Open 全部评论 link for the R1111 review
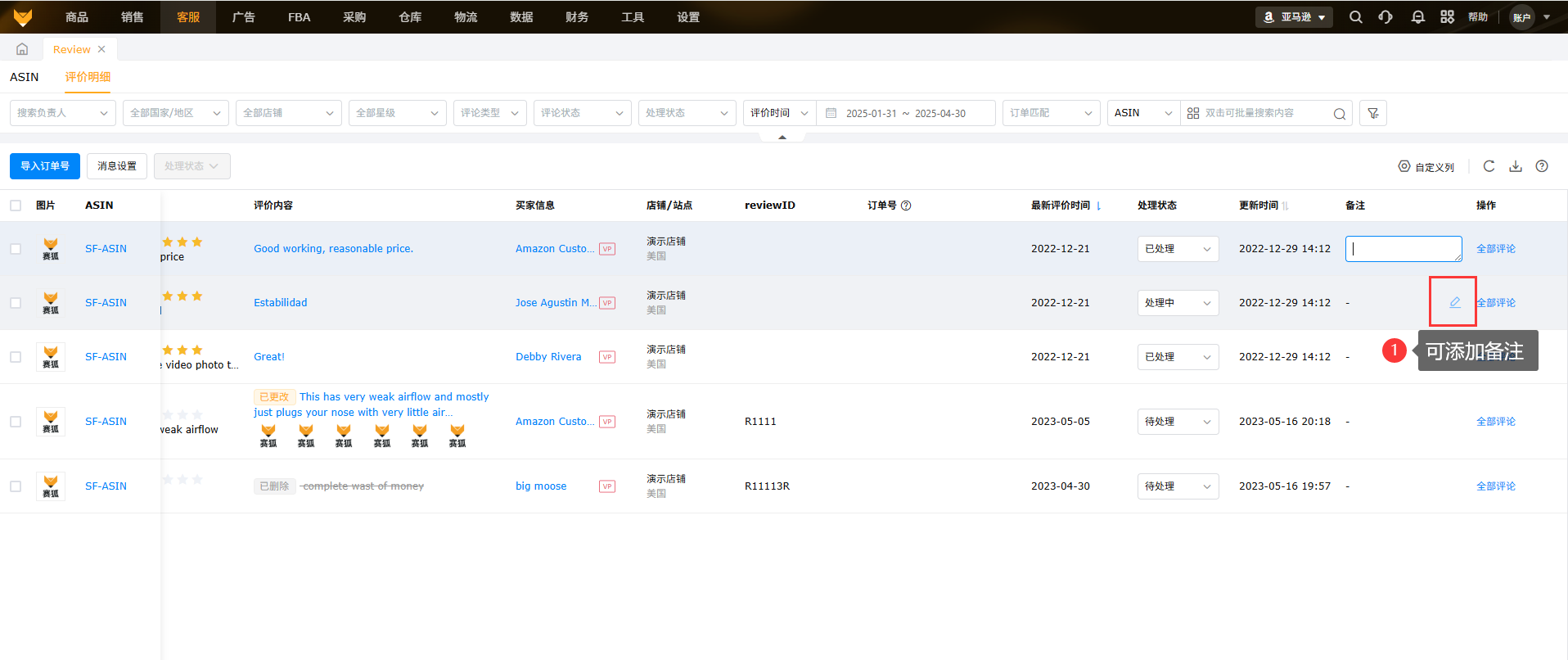1568x660 pixels. [1495, 422]
